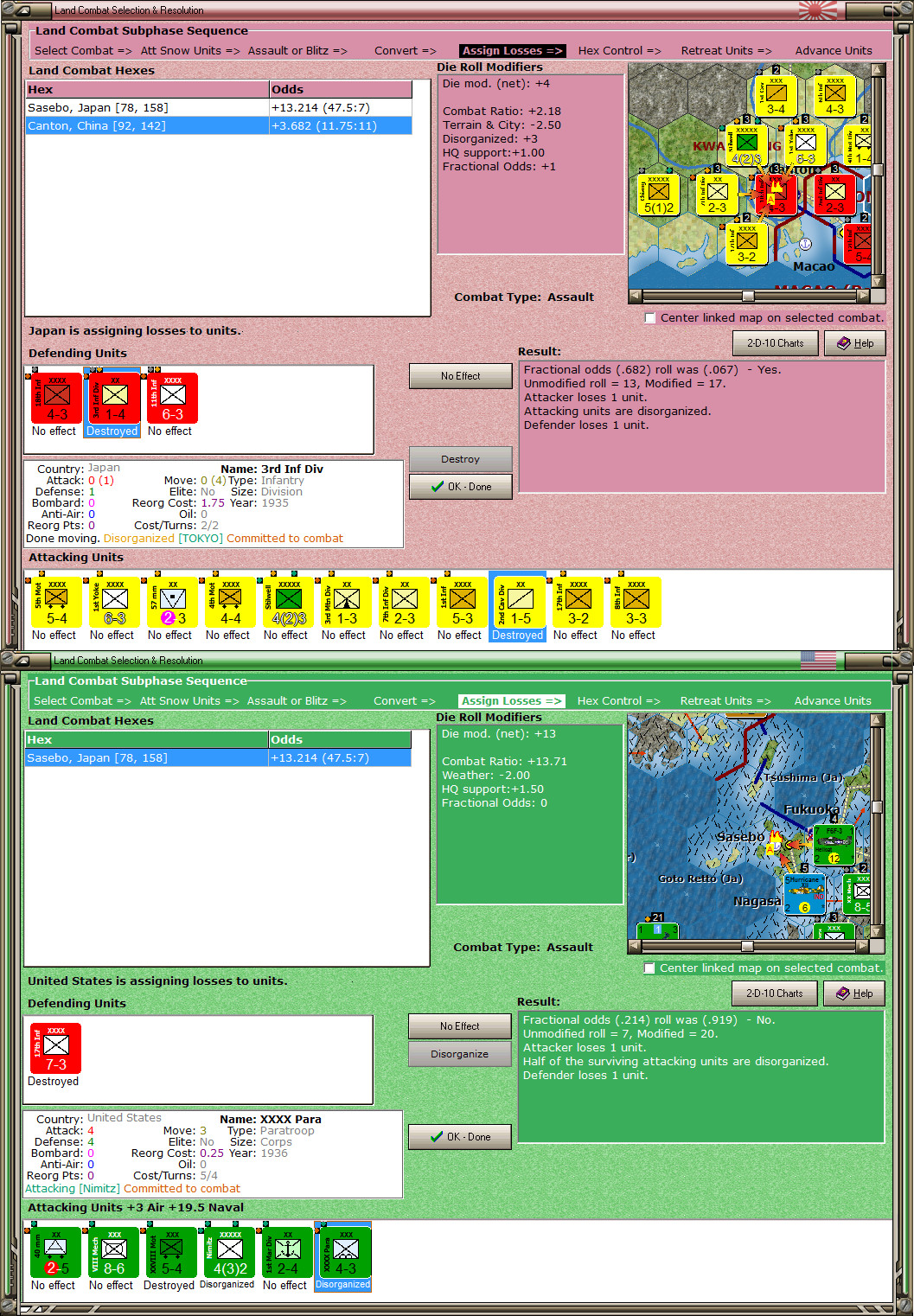914x1316 pixels.
Task: Select Sasebo, Japan row in US window
Action: (219, 758)
